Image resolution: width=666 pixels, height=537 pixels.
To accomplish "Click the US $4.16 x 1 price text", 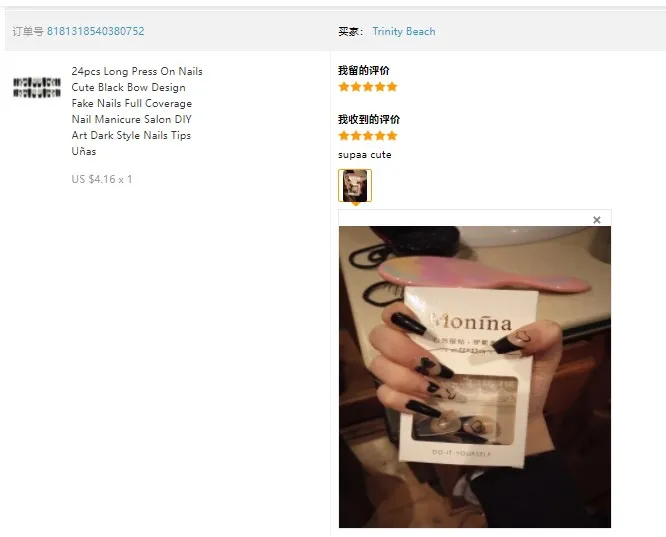I will point(102,179).
